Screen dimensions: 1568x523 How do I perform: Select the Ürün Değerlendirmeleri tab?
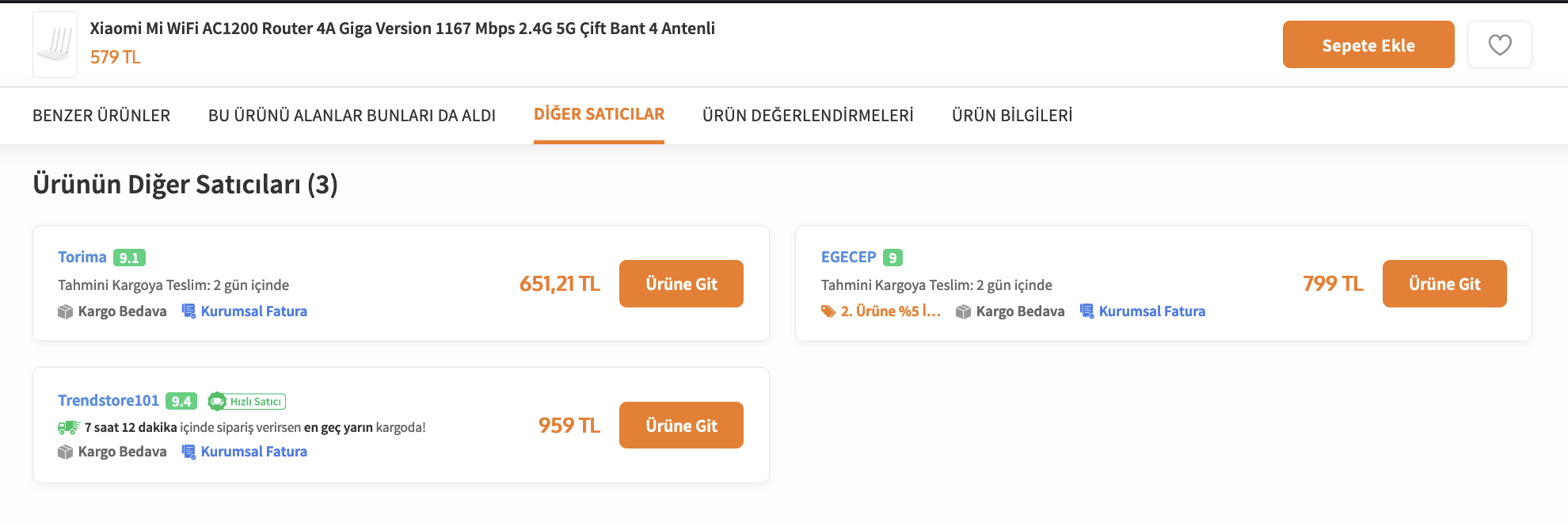(x=808, y=116)
